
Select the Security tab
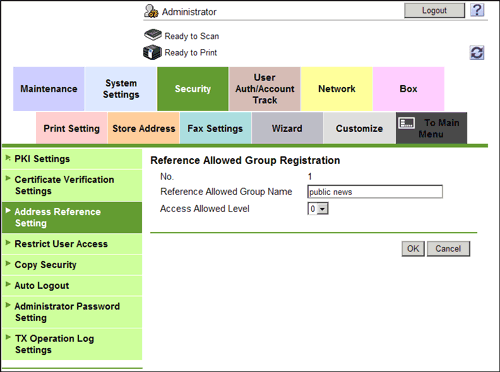tap(193, 89)
